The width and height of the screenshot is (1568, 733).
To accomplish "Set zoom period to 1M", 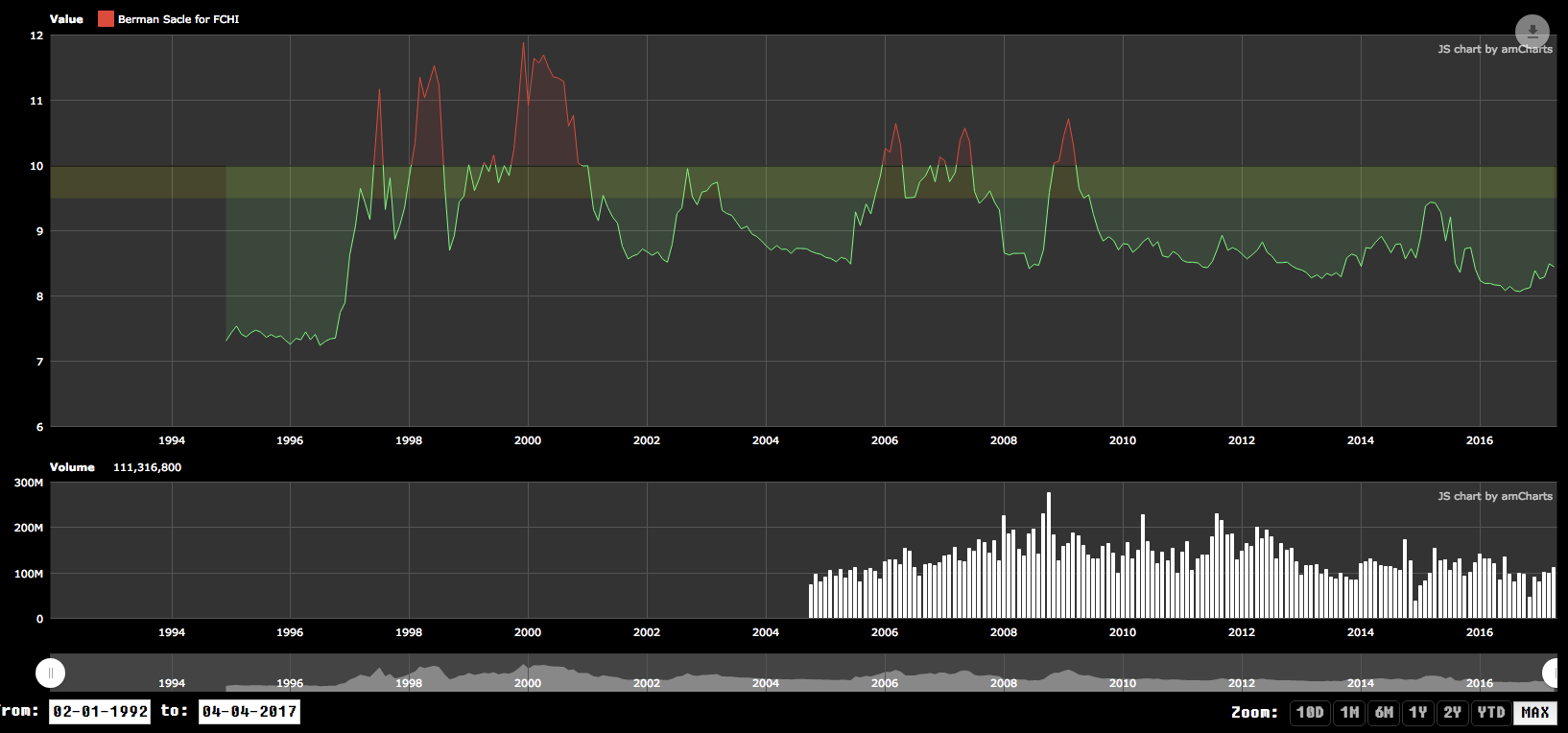I will (x=1350, y=712).
